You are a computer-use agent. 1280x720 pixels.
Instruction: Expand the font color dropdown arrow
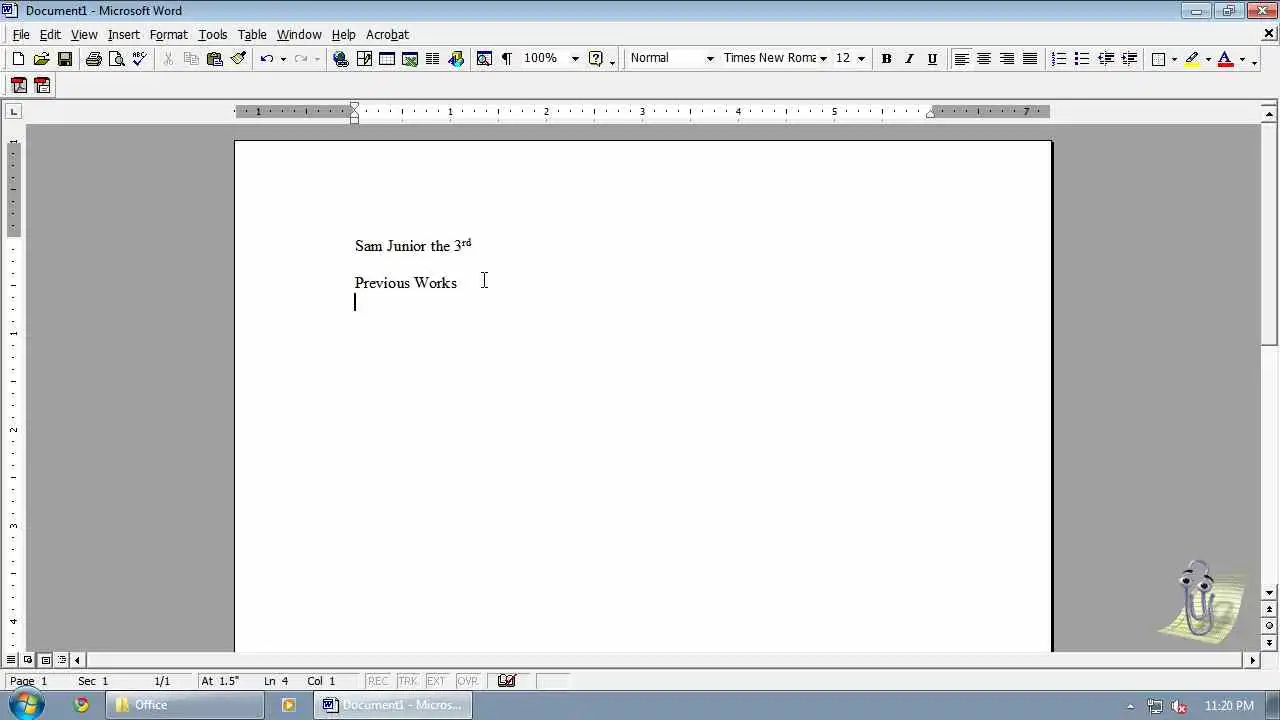(x=1242, y=59)
